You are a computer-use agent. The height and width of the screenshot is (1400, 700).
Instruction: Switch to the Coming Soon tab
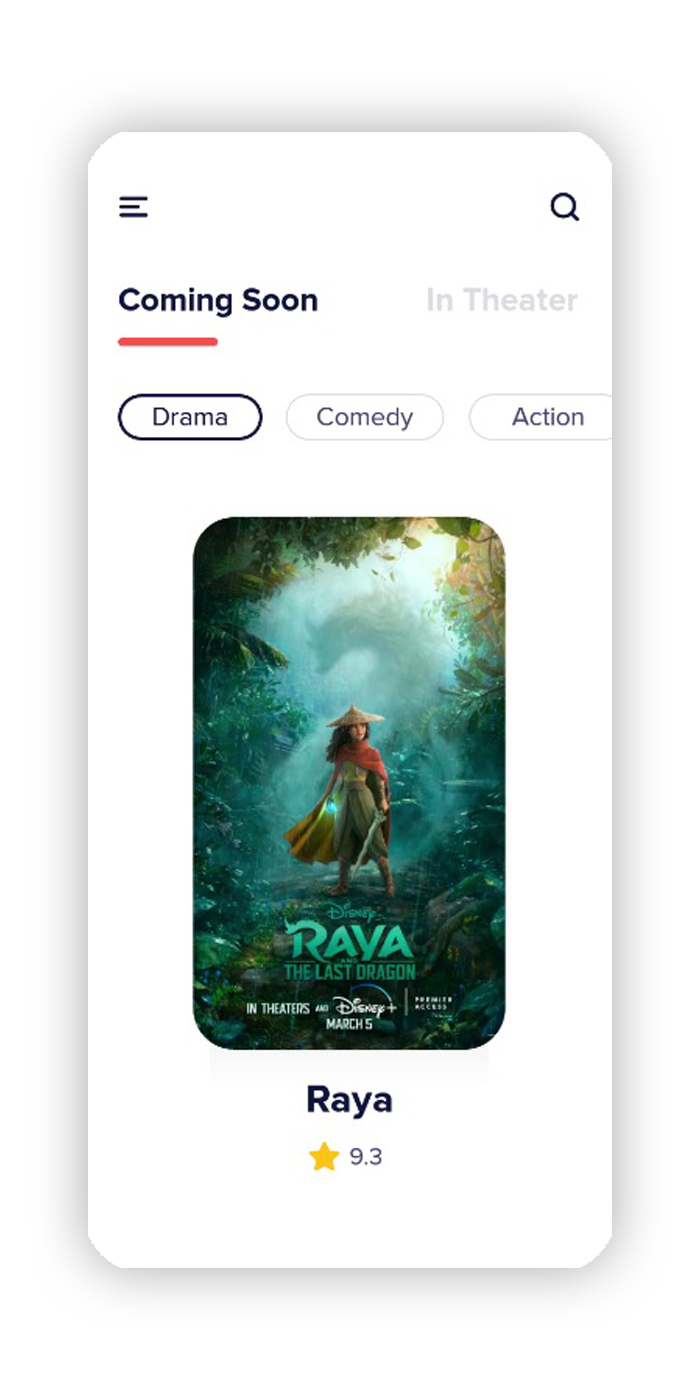[x=218, y=300]
